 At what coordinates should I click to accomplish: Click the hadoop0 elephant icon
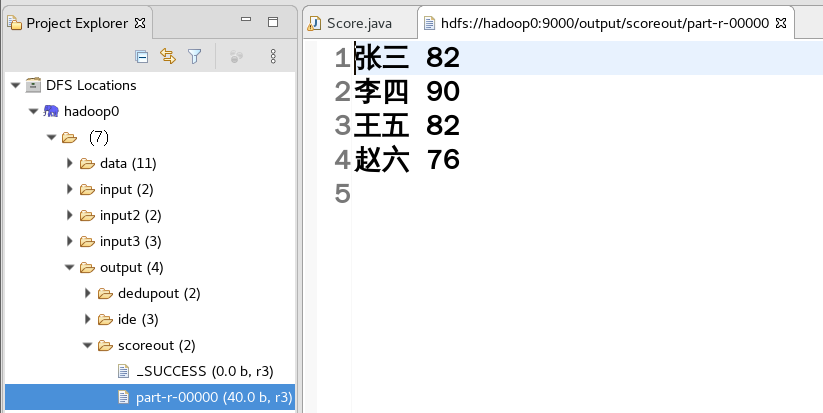(51, 111)
